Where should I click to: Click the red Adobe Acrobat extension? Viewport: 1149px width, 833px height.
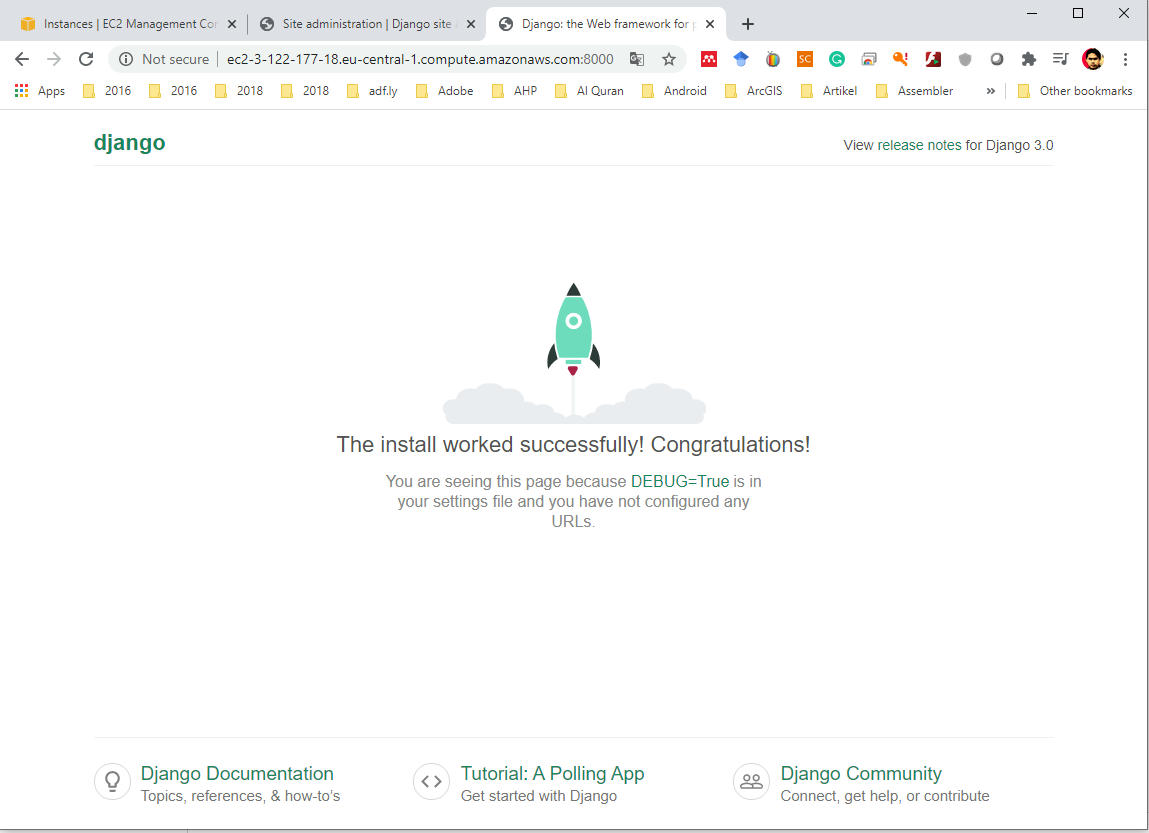point(933,59)
